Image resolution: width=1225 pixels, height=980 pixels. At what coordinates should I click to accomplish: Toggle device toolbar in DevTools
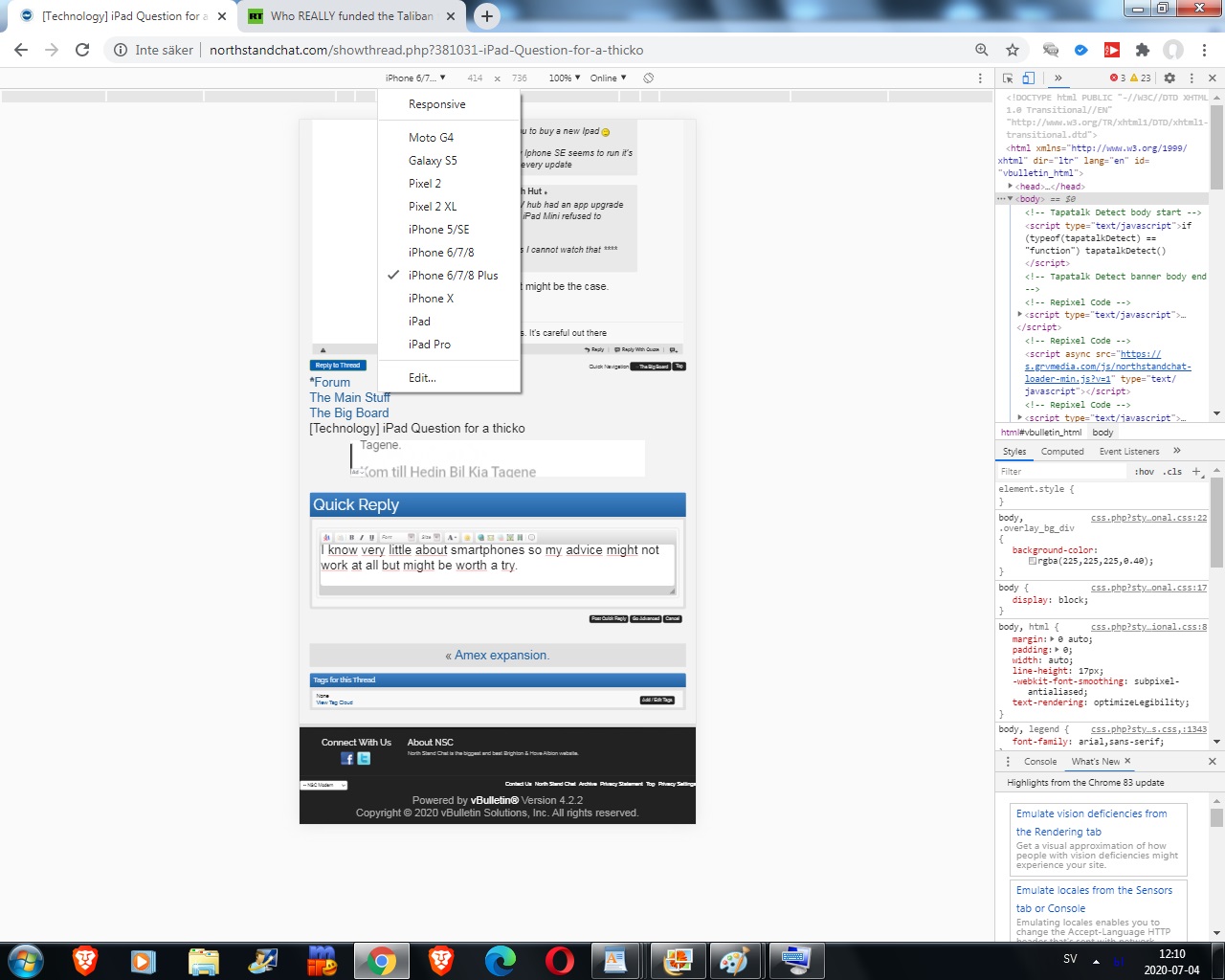(x=1028, y=78)
